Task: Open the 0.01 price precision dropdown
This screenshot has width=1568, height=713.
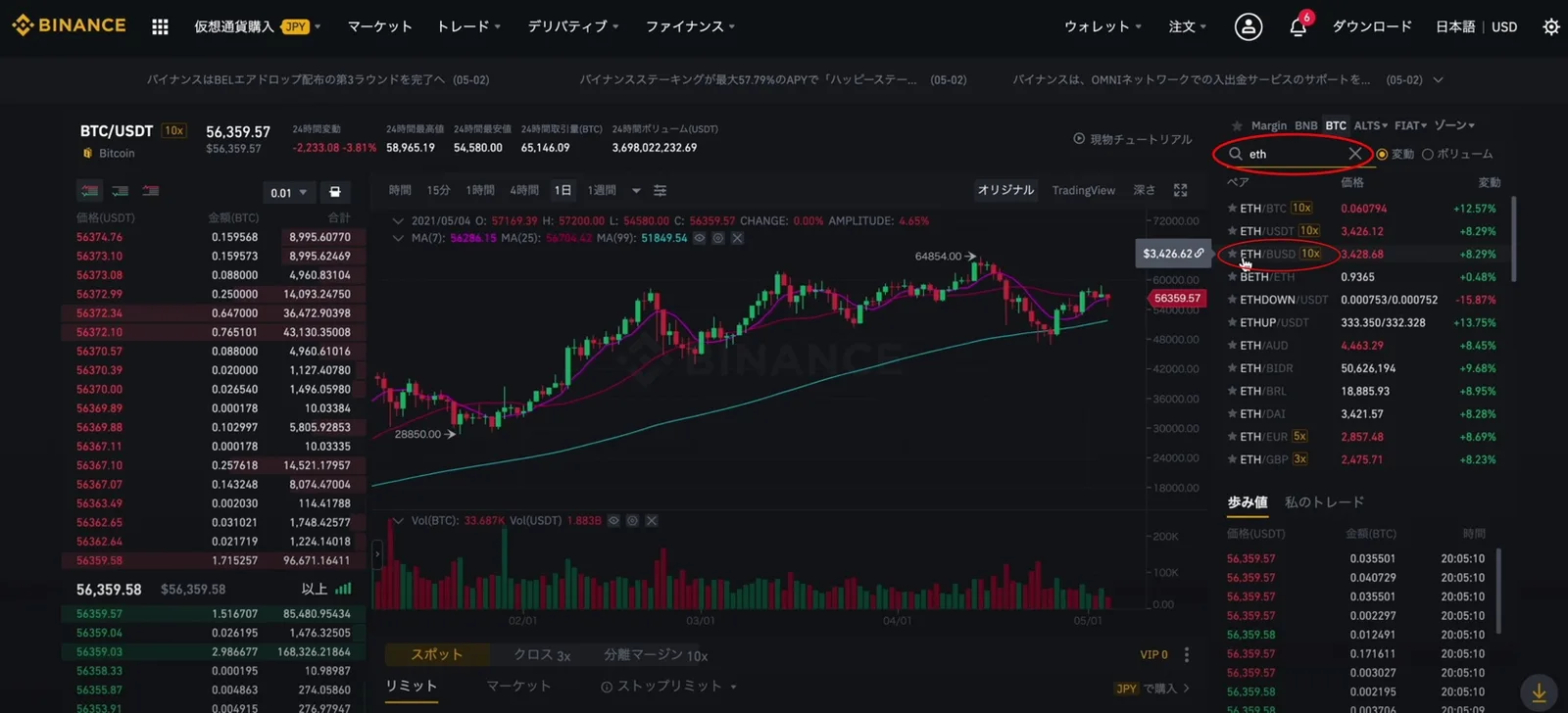Action: (288, 192)
